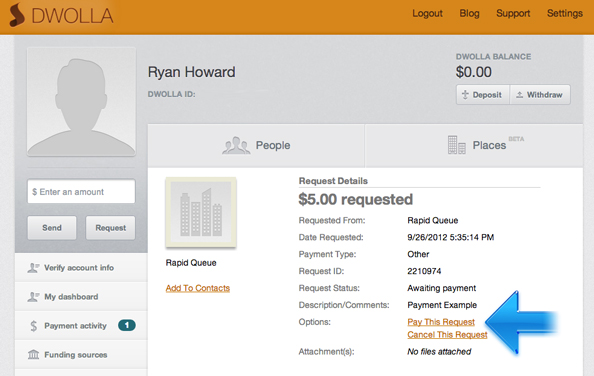594x376 pixels.
Task: Open Funding sources
Action: tap(81, 355)
